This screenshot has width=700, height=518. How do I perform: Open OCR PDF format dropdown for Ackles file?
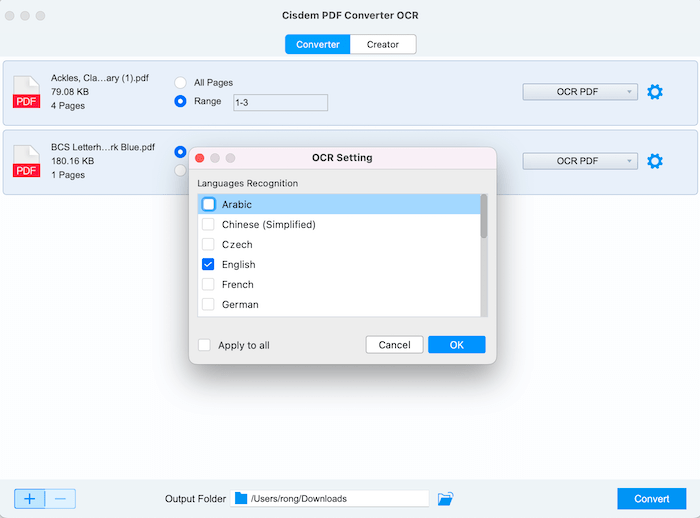pyautogui.click(x=580, y=92)
